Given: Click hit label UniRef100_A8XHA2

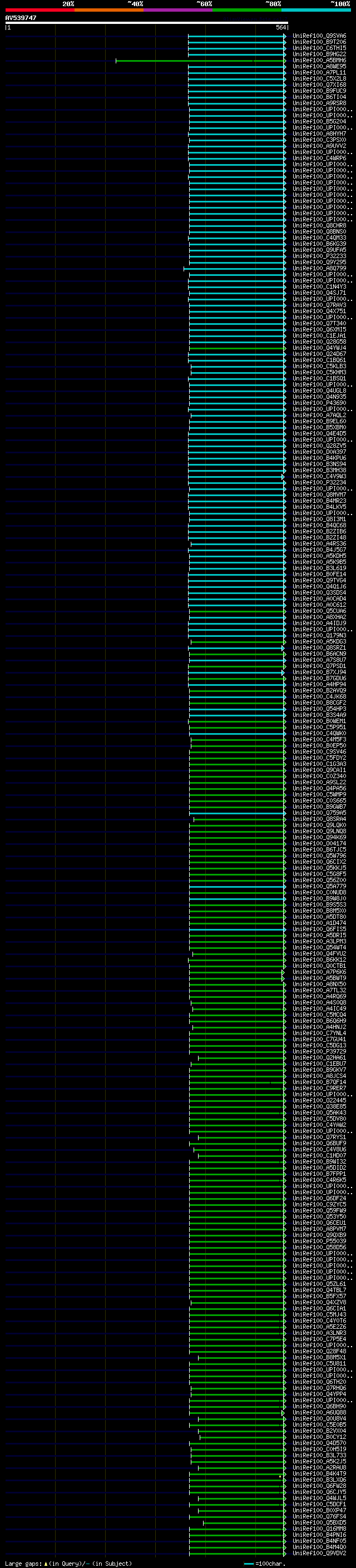Looking at the screenshot, I should [x=319, y=617].
